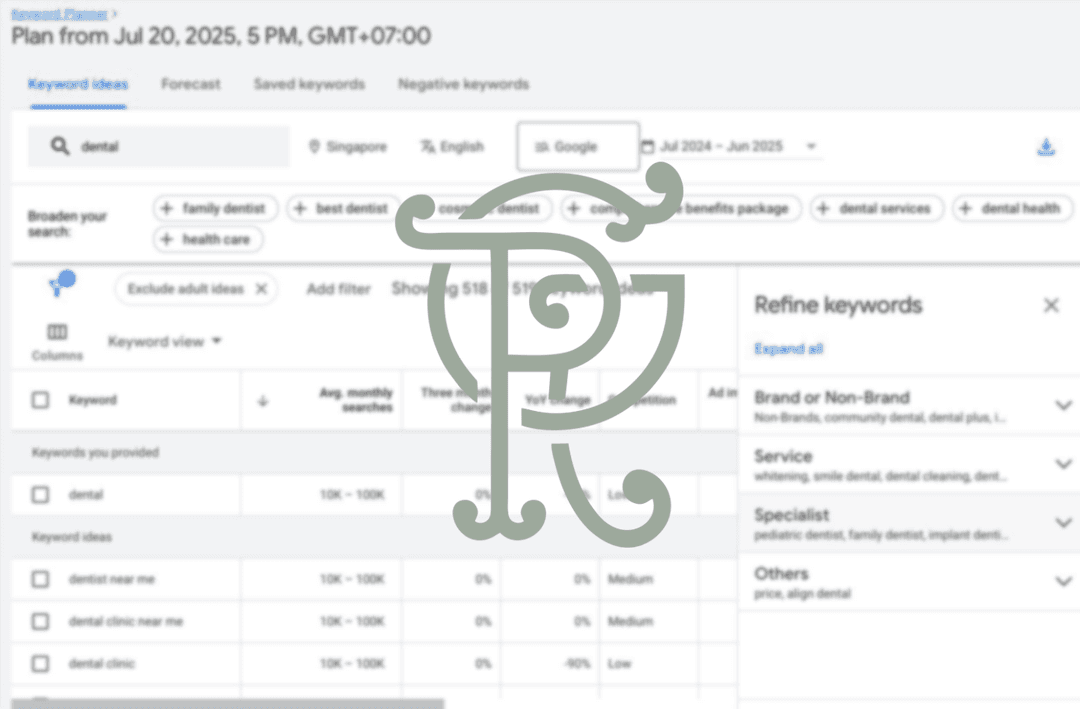Image resolution: width=1080 pixels, height=709 pixels.
Task: Add family dentist to the search
Action: tap(215, 208)
